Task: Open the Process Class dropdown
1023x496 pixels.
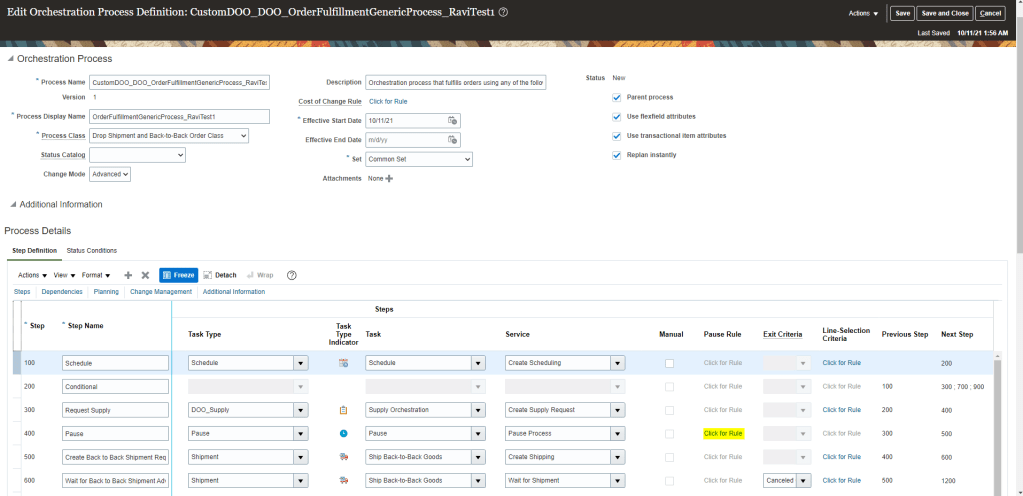Action: point(243,136)
